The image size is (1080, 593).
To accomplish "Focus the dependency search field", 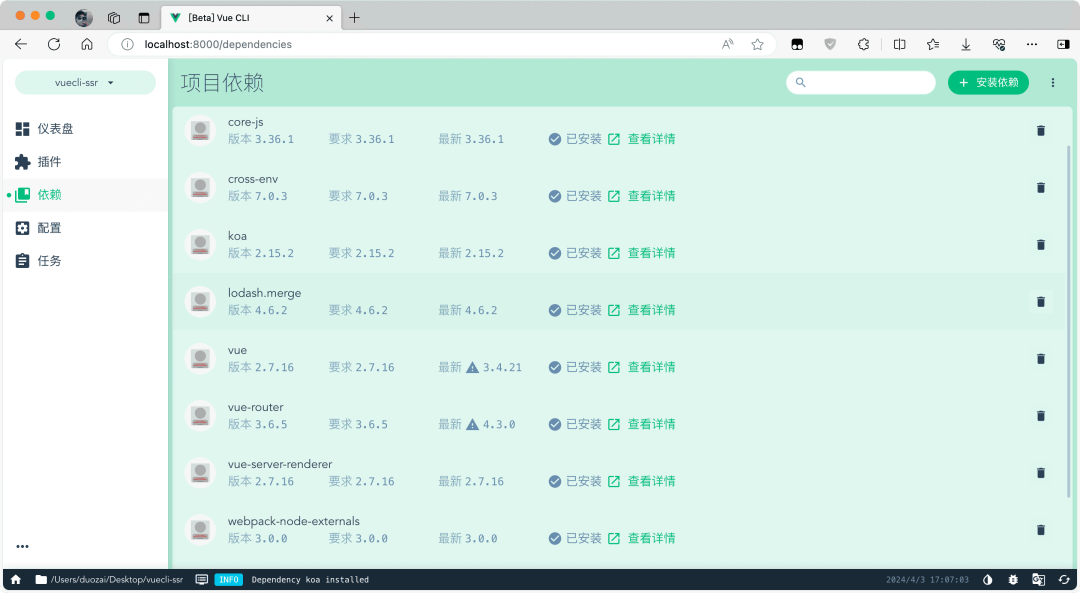I will [861, 83].
